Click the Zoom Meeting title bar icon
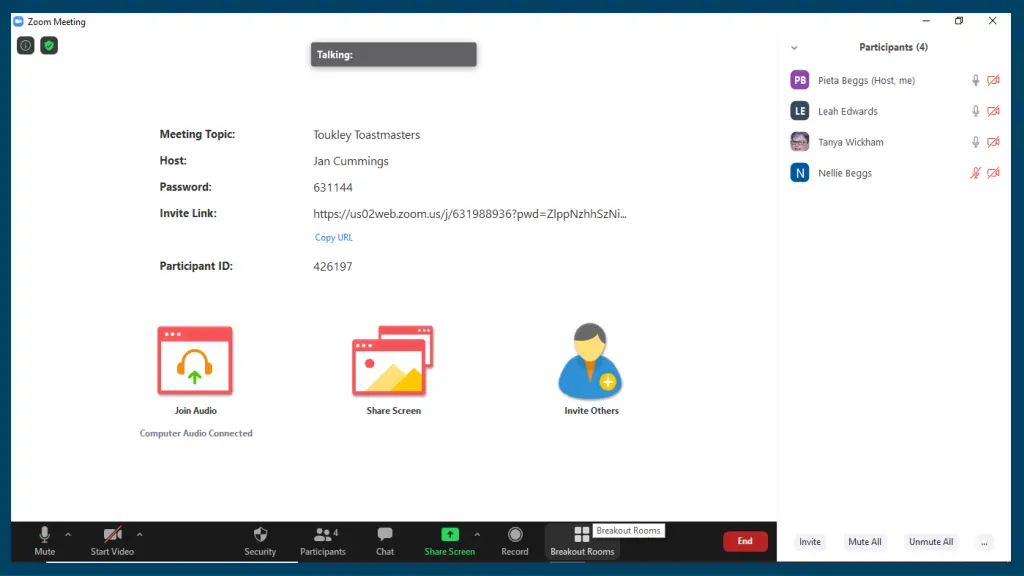The height and width of the screenshot is (576, 1024). tap(18, 22)
